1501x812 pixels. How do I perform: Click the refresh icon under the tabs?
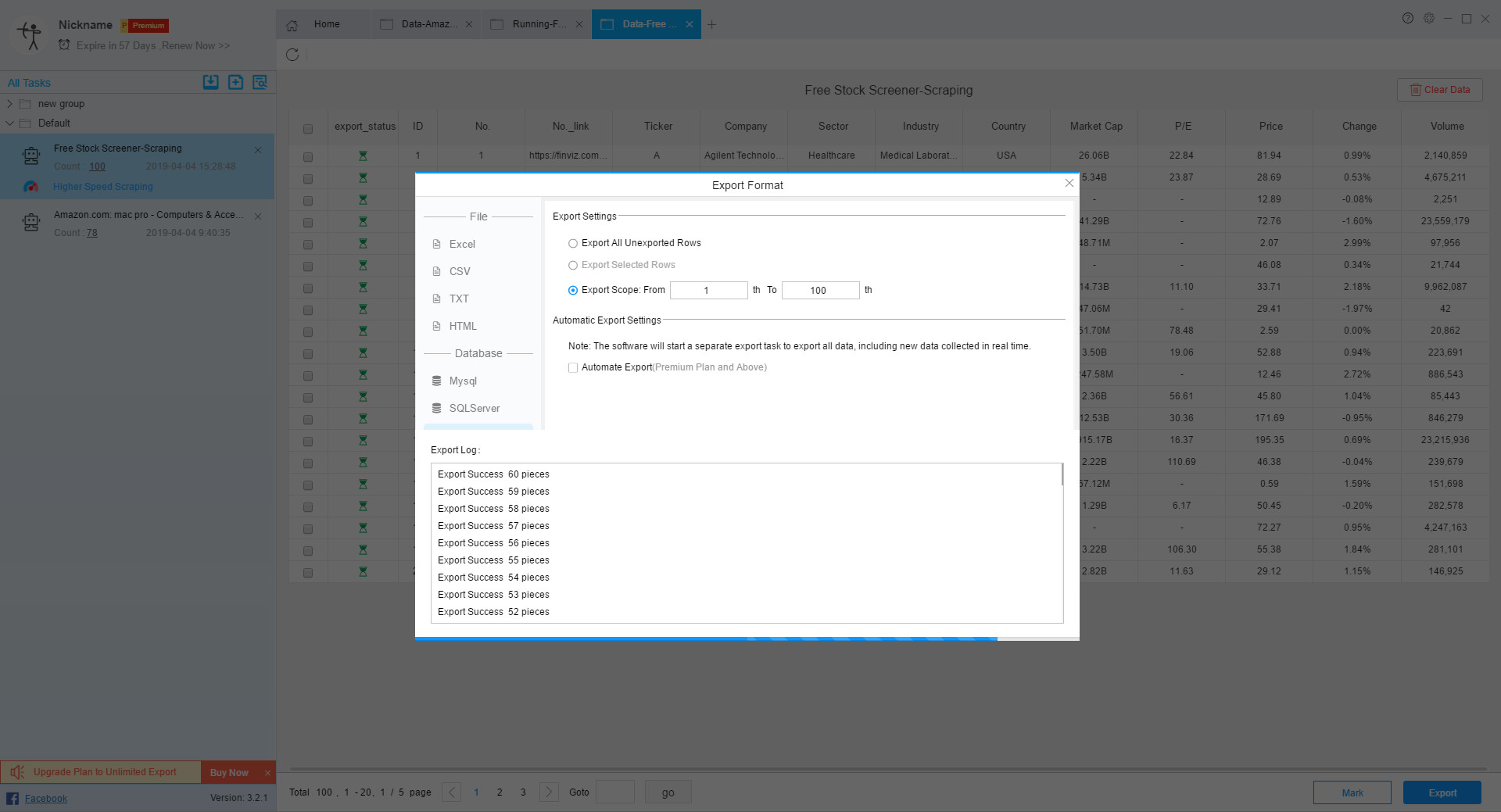pyautogui.click(x=292, y=55)
